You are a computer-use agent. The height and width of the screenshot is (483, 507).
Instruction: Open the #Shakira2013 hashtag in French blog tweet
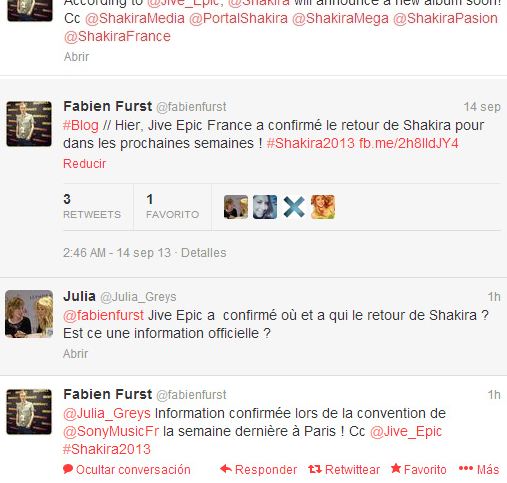pos(311,143)
